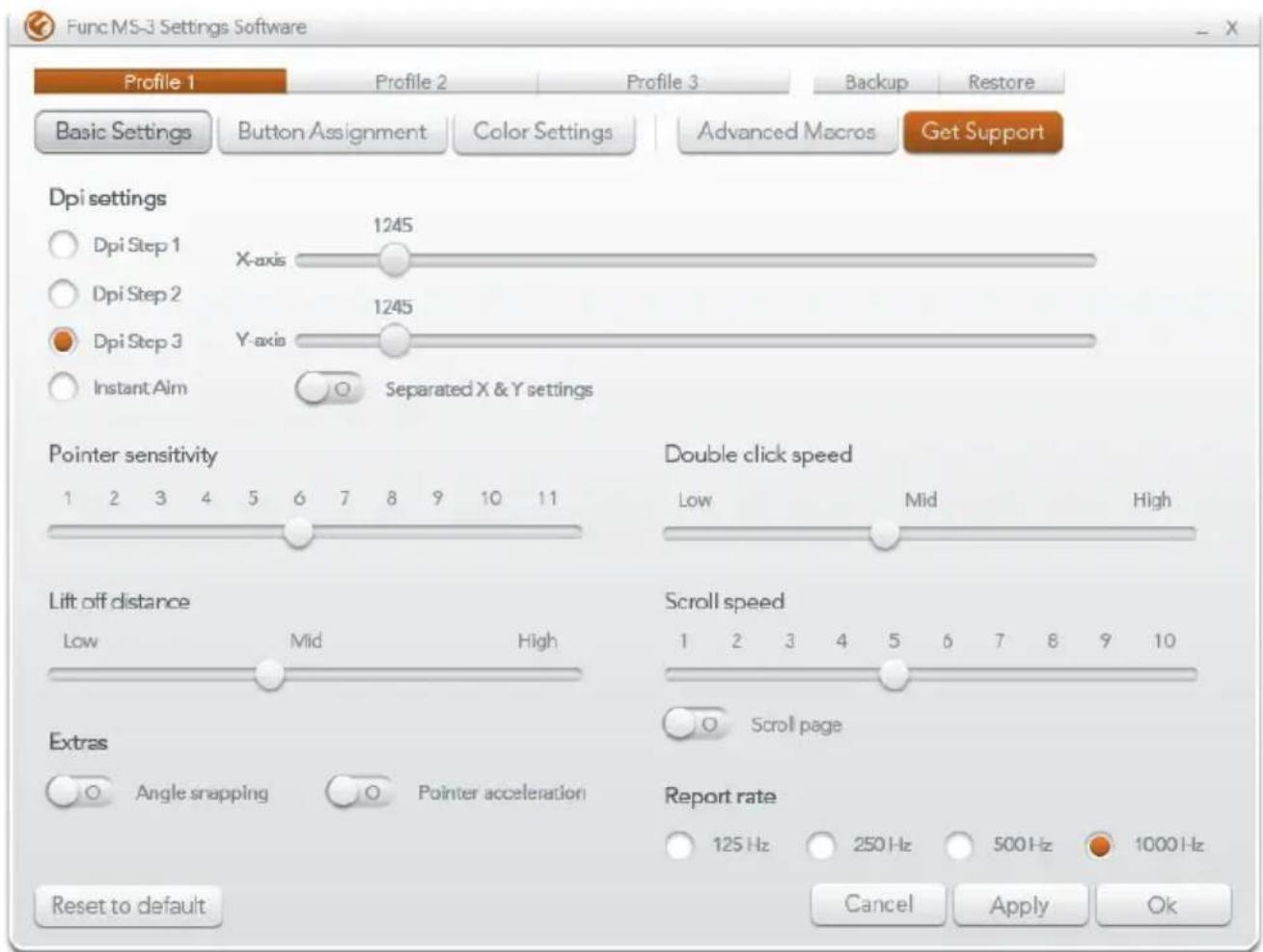
Task: Click the Backup button
Action: click(x=876, y=83)
